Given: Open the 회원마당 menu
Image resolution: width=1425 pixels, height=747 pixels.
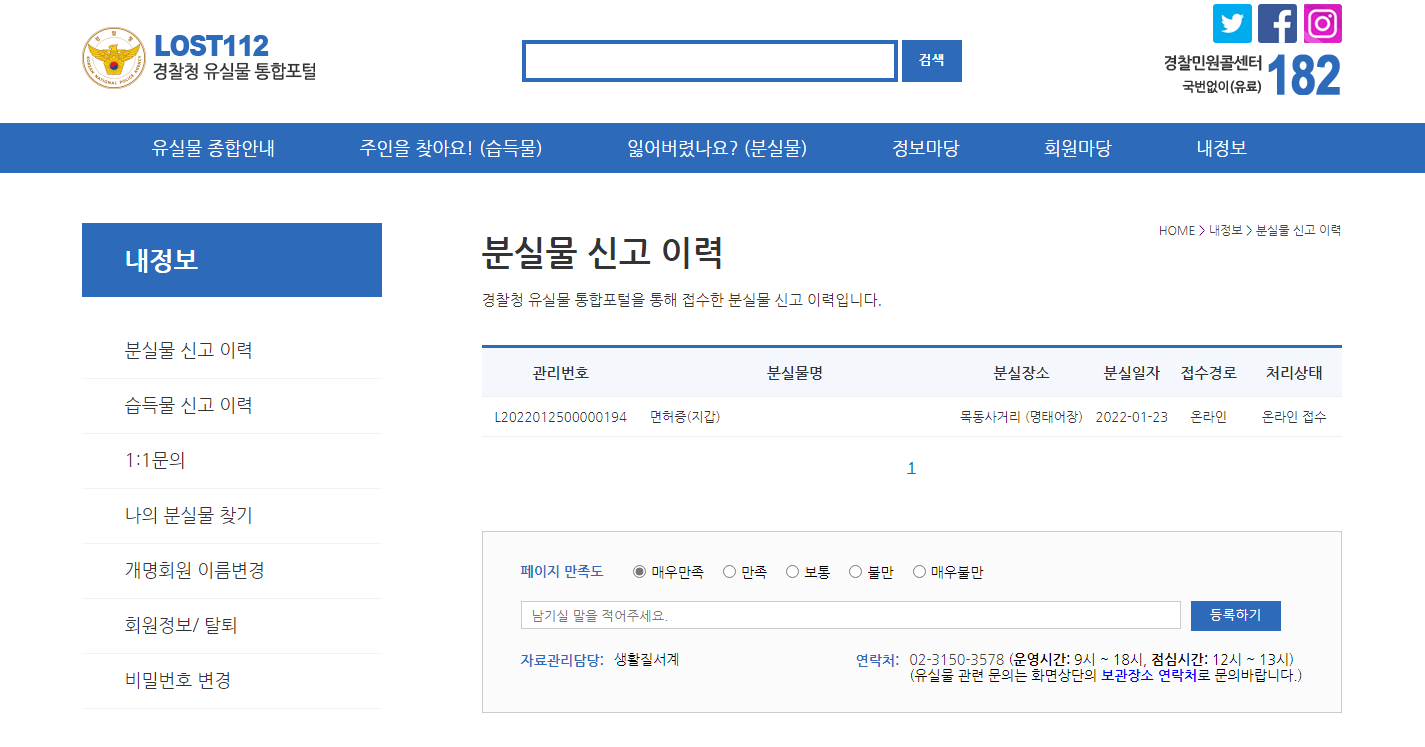Looking at the screenshot, I should tap(1078, 148).
